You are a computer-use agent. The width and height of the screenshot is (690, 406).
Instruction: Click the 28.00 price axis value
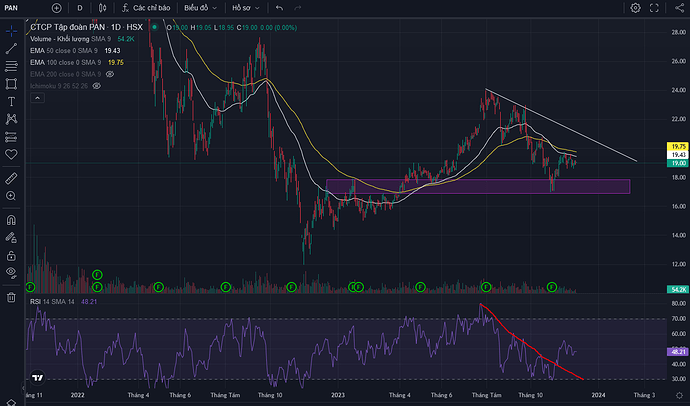(x=678, y=32)
